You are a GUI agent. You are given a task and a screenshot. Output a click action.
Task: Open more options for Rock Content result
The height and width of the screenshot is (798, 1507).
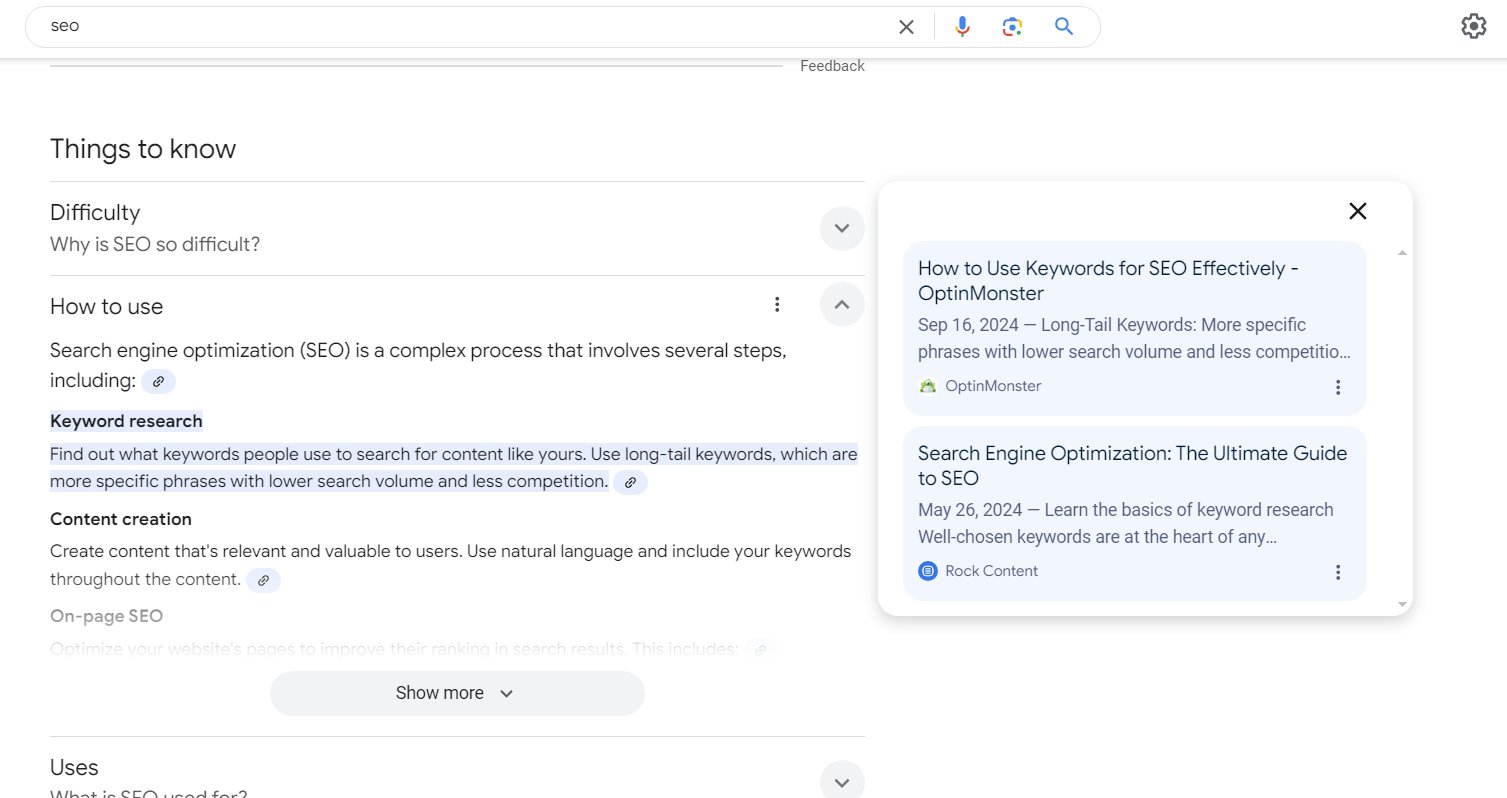tap(1338, 572)
